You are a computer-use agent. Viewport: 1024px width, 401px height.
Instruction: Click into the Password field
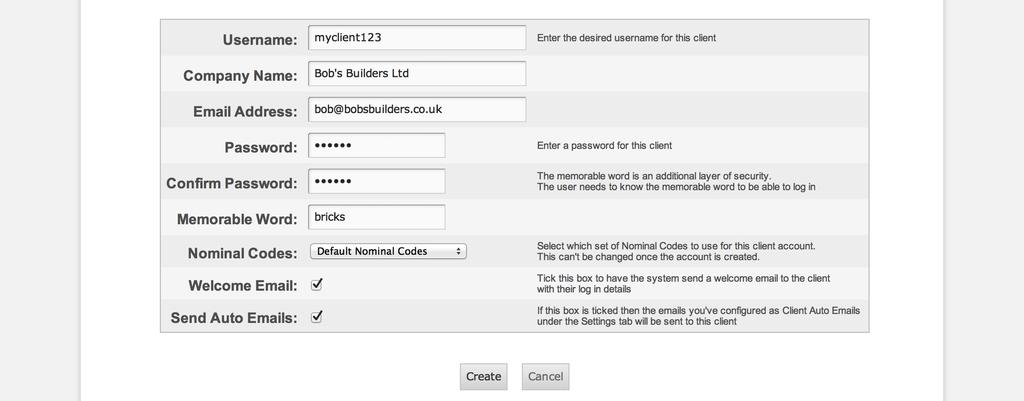[377, 146]
